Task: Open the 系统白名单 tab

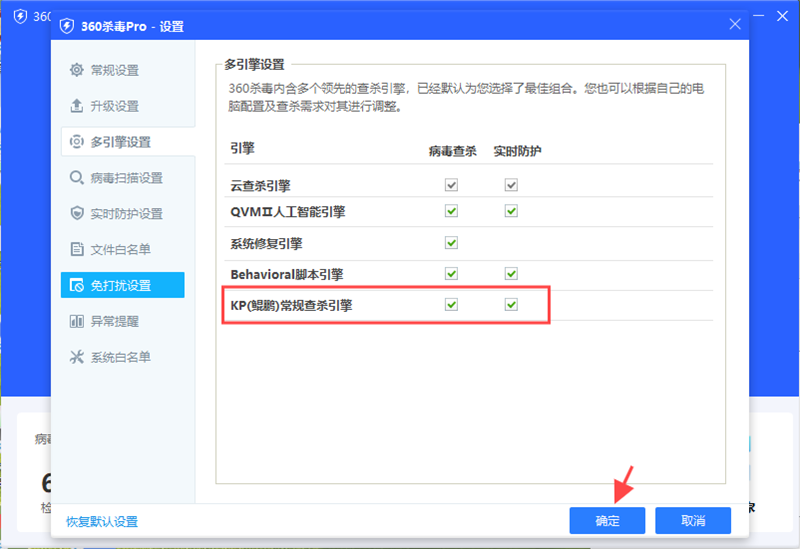Action: [122, 357]
